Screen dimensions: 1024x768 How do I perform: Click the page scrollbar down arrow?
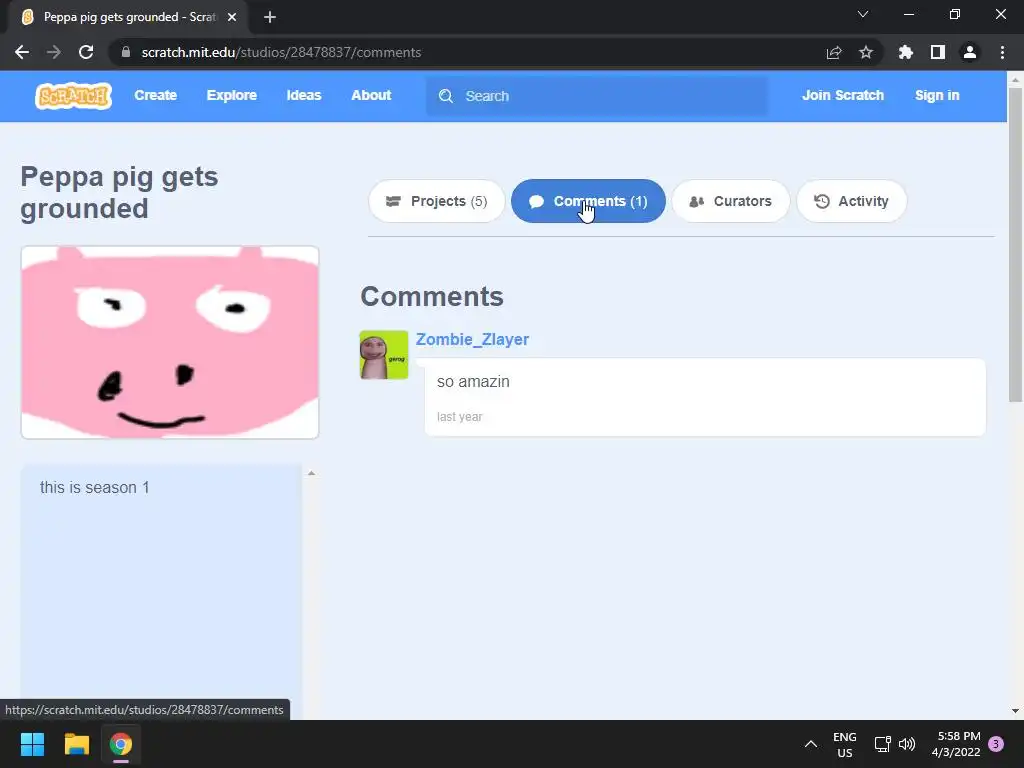pos(1015,711)
